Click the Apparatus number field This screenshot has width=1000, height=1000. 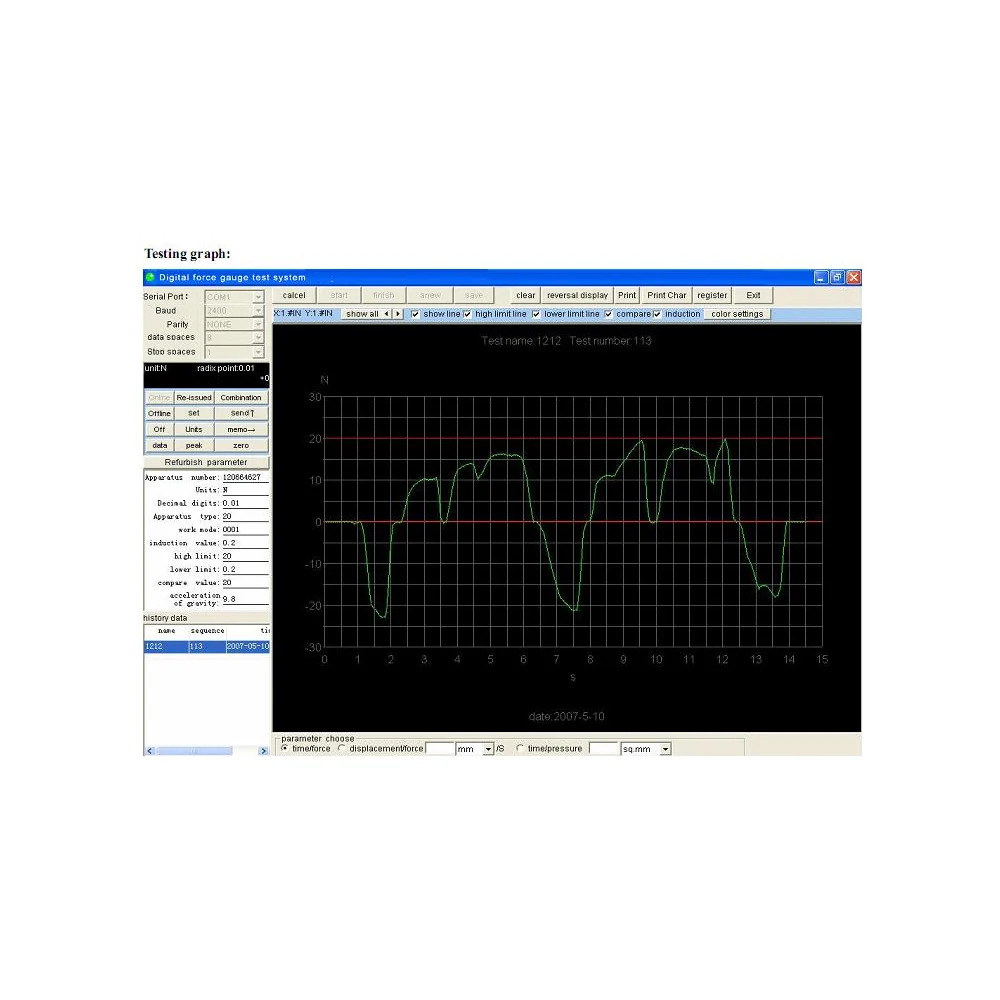(x=245, y=477)
